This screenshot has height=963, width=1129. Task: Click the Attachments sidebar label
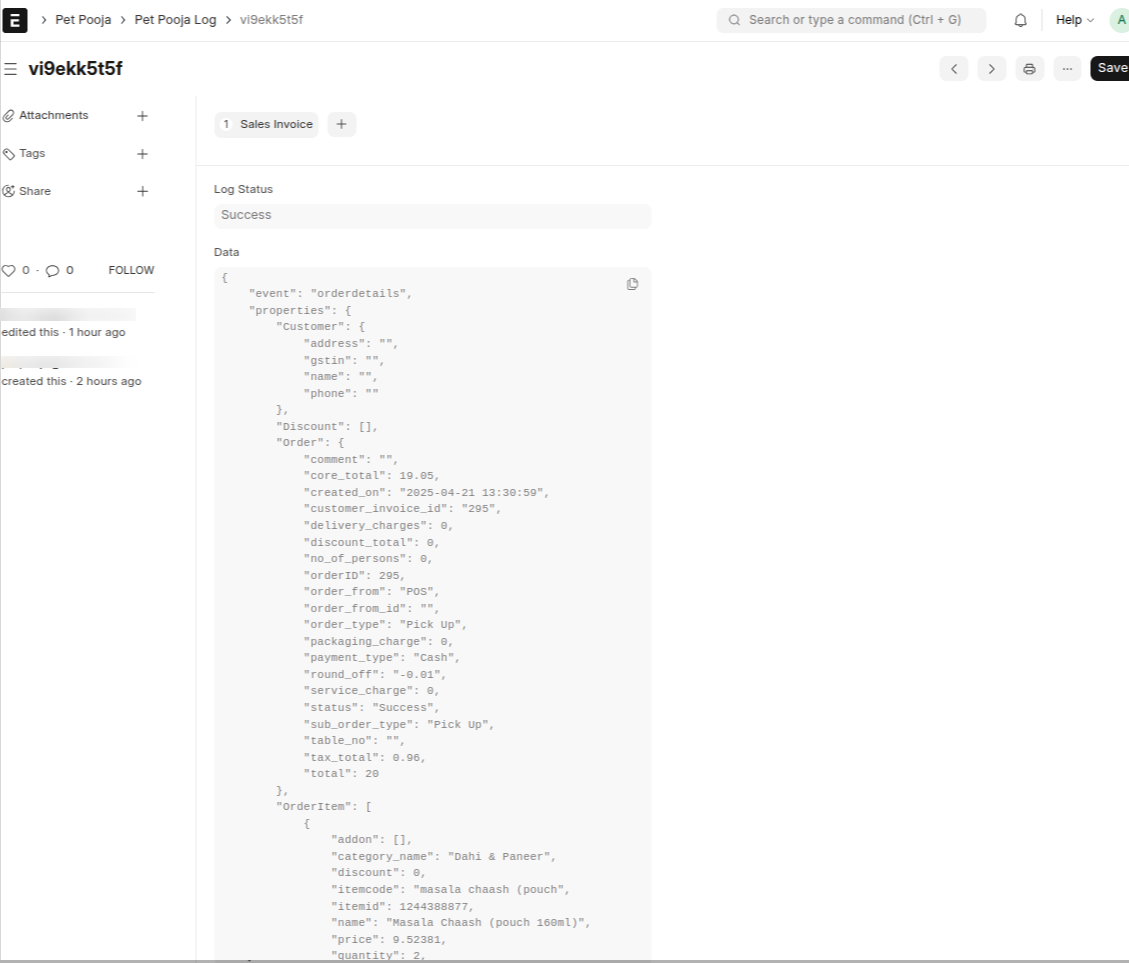point(53,115)
